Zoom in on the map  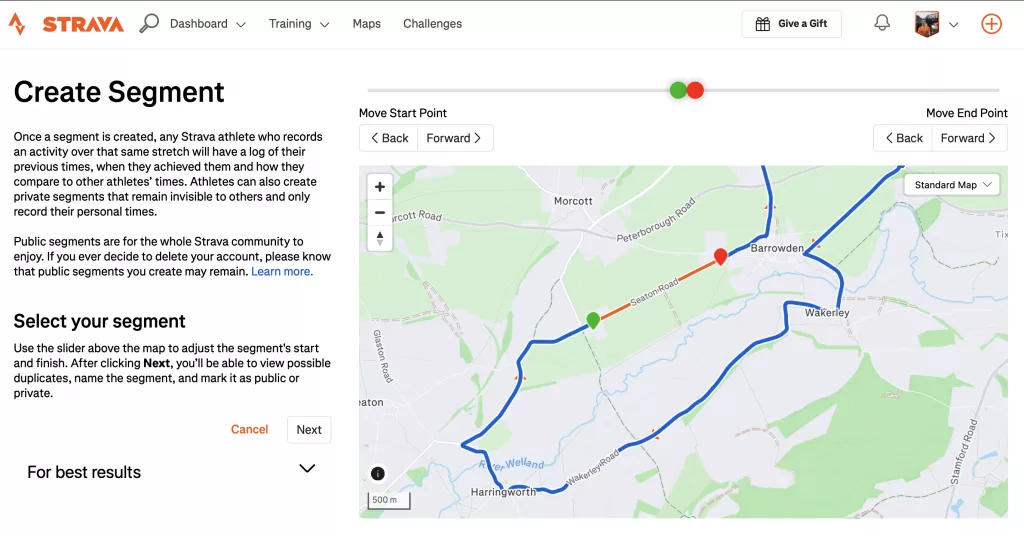(x=379, y=187)
